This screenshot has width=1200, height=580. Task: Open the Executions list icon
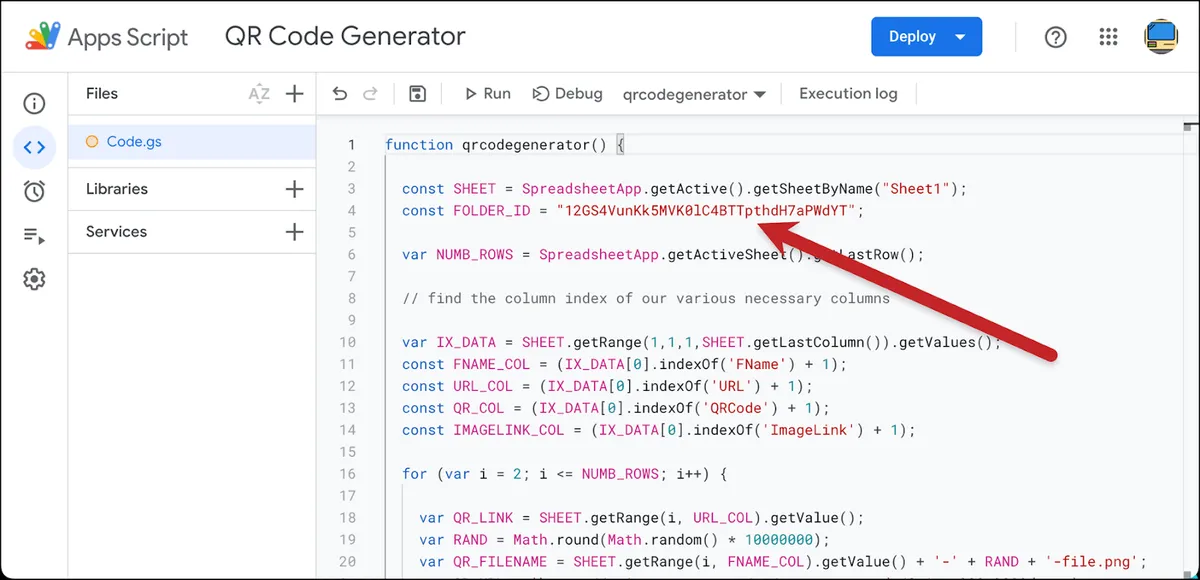coord(34,236)
